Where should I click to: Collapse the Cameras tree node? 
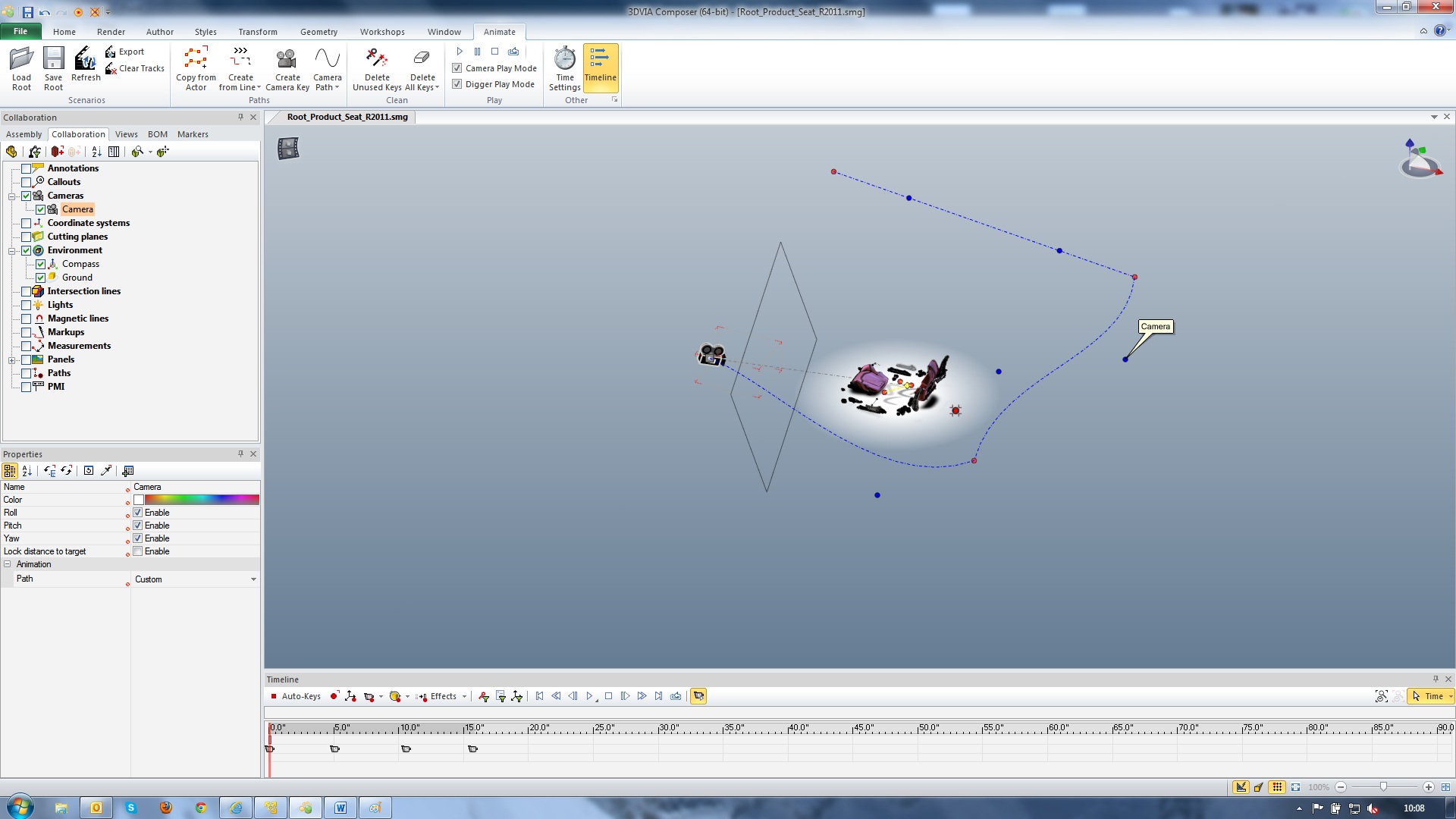point(12,196)
